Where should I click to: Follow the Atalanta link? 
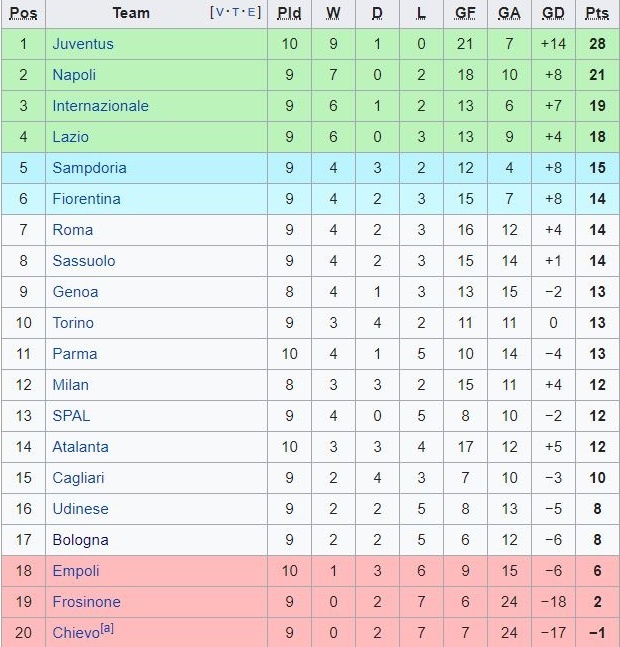80,447
